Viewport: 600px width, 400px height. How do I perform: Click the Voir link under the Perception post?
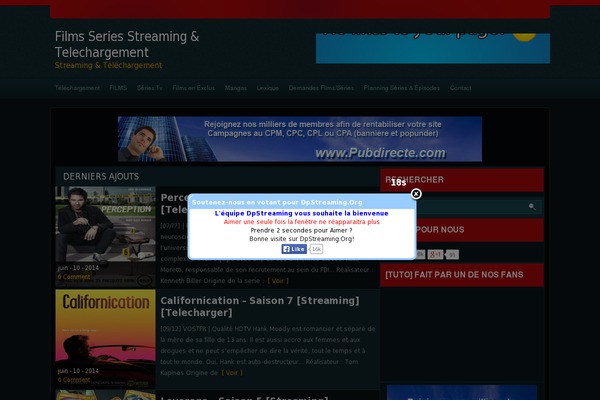click(278, 281)
